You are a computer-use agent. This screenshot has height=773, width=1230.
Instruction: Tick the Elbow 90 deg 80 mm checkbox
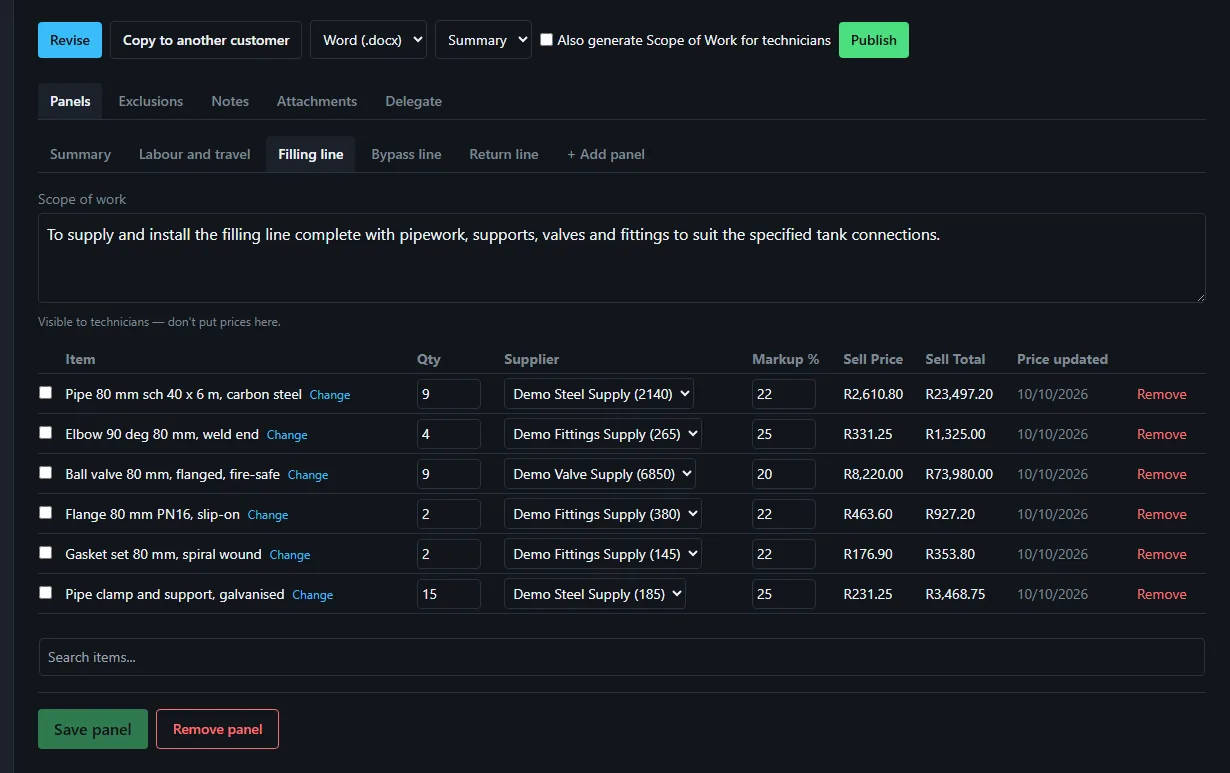(x=45, y=433)
